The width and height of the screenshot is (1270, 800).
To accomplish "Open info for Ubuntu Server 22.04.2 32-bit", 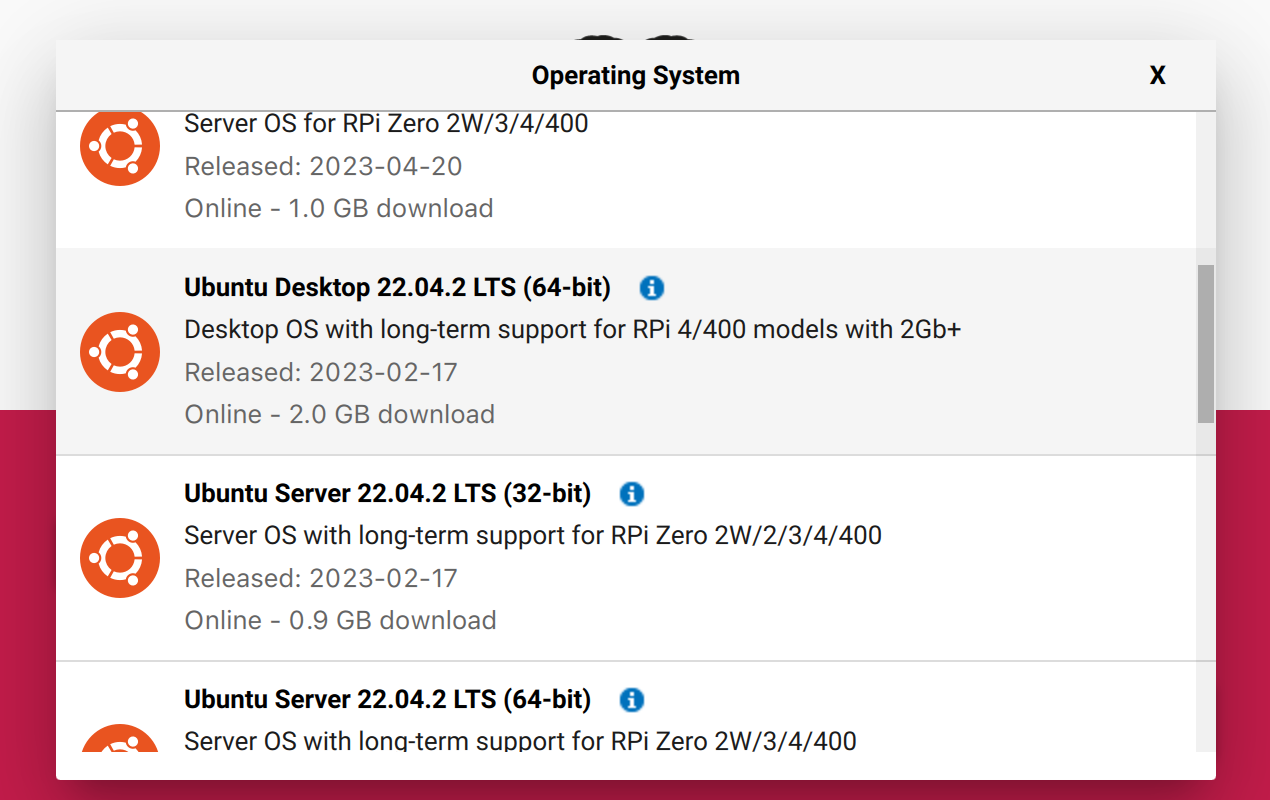I will pos(631,494).
